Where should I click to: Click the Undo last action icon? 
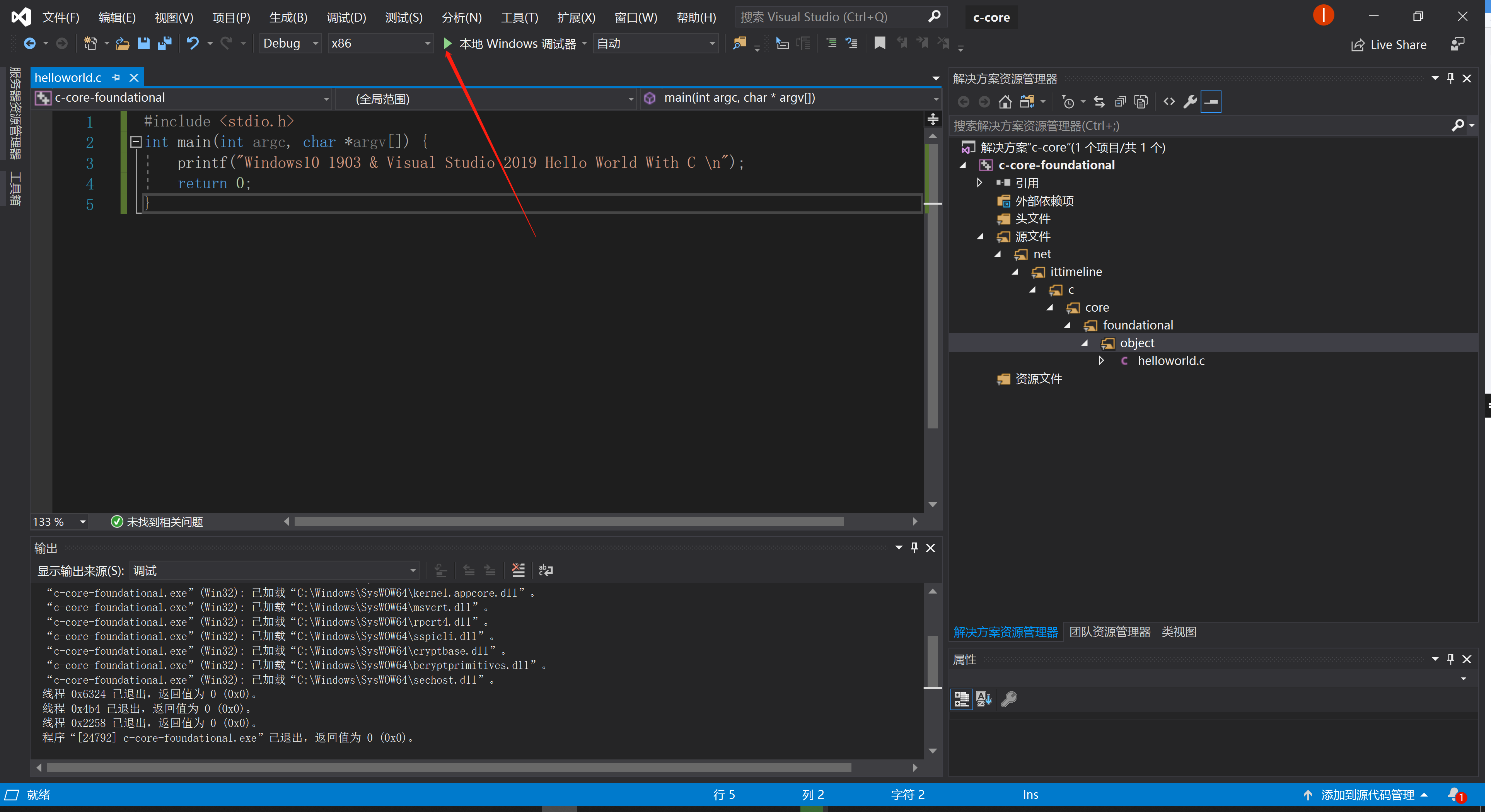click(193, 44)
